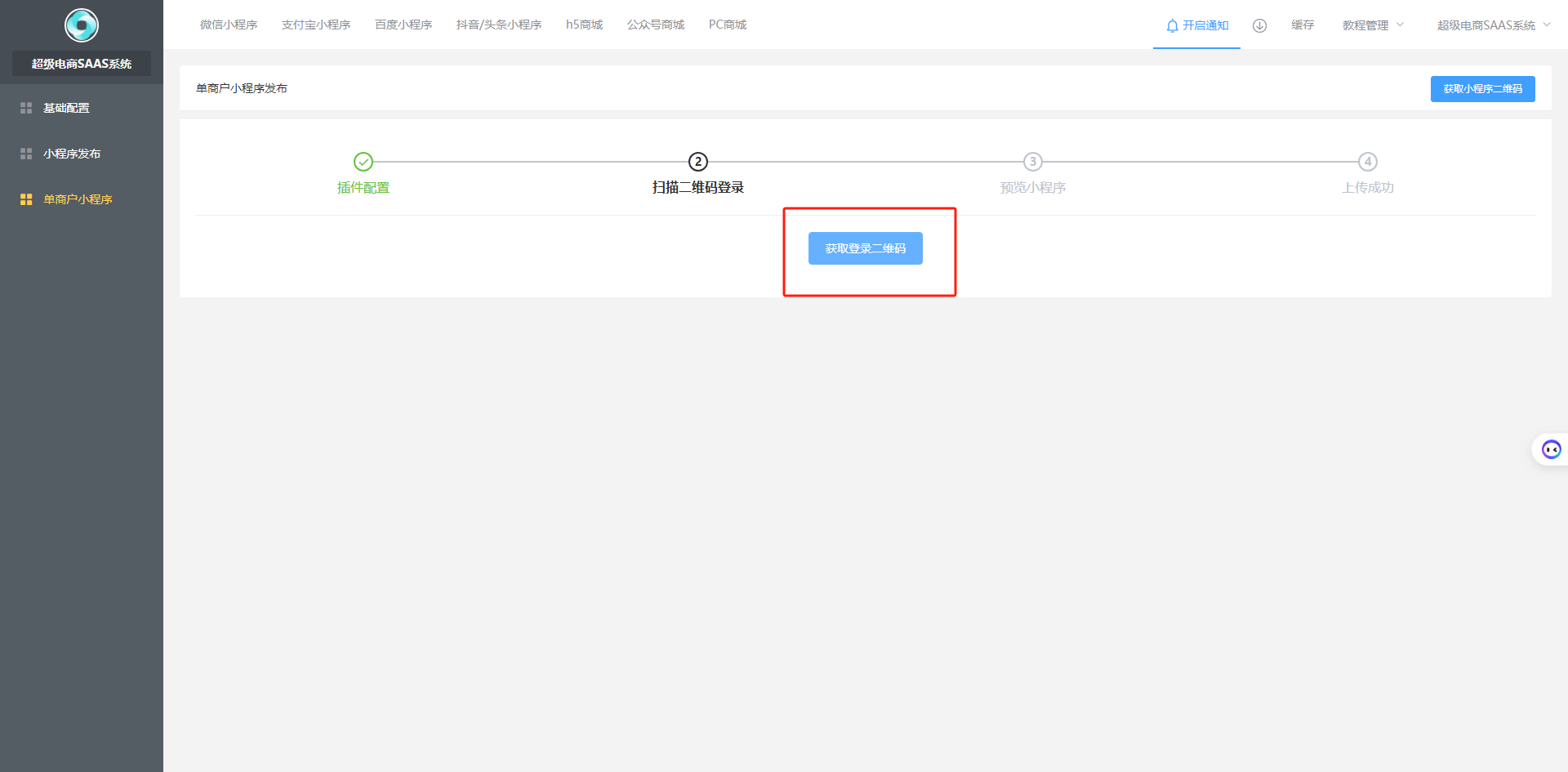Select the 抖音/头条小程序 tab
Screen dimensions: 1568x772
click(499, 25)
